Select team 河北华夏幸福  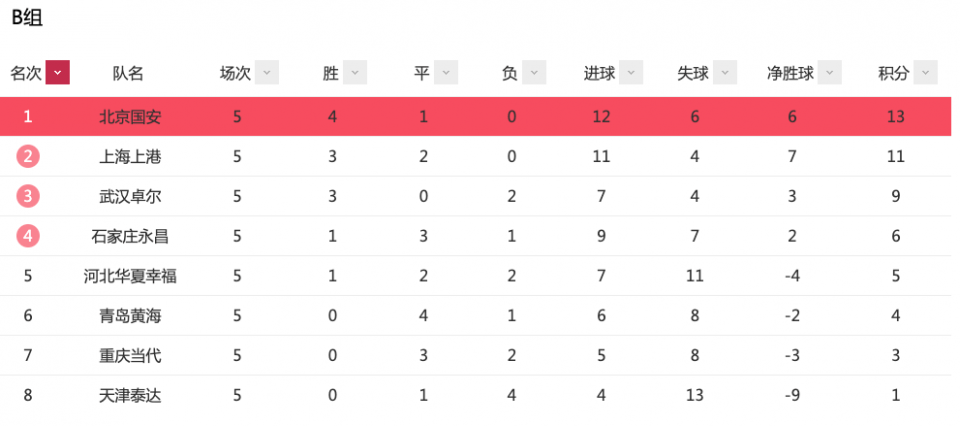coord(130,276)
